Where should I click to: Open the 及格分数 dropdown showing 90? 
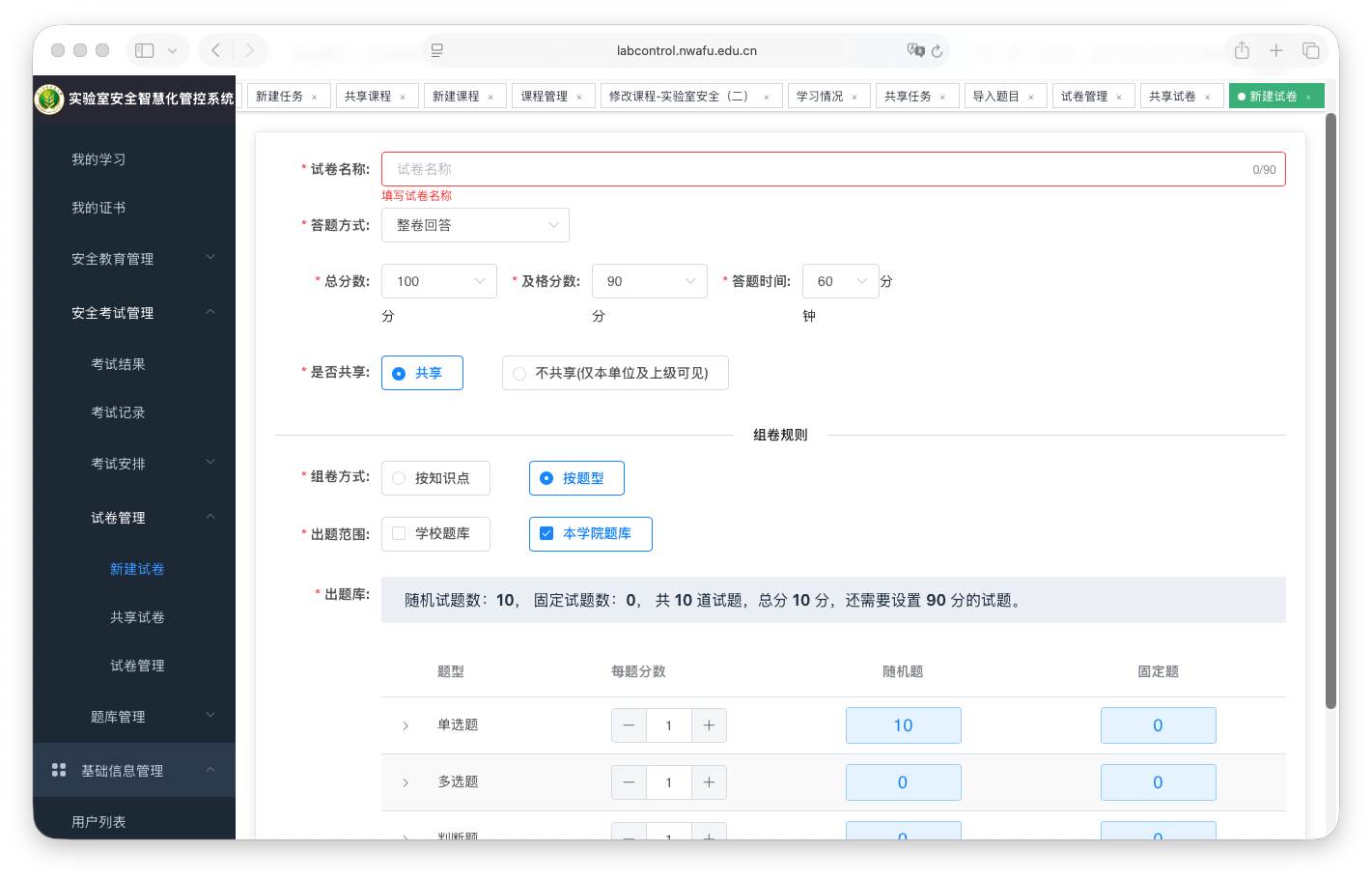[650, 281]
